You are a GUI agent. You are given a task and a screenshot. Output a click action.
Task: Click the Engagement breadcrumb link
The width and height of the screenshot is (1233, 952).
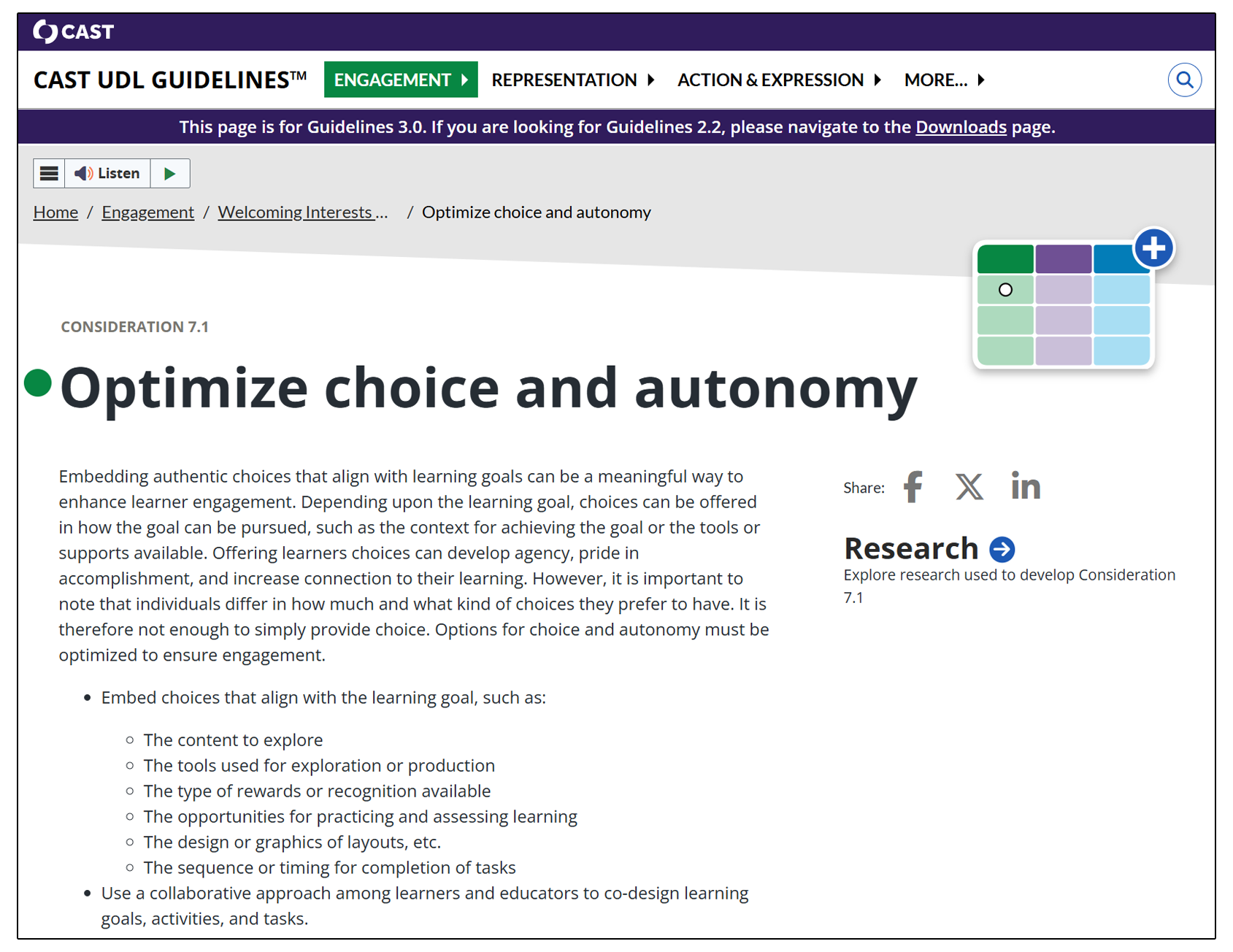tap(147, 212)
